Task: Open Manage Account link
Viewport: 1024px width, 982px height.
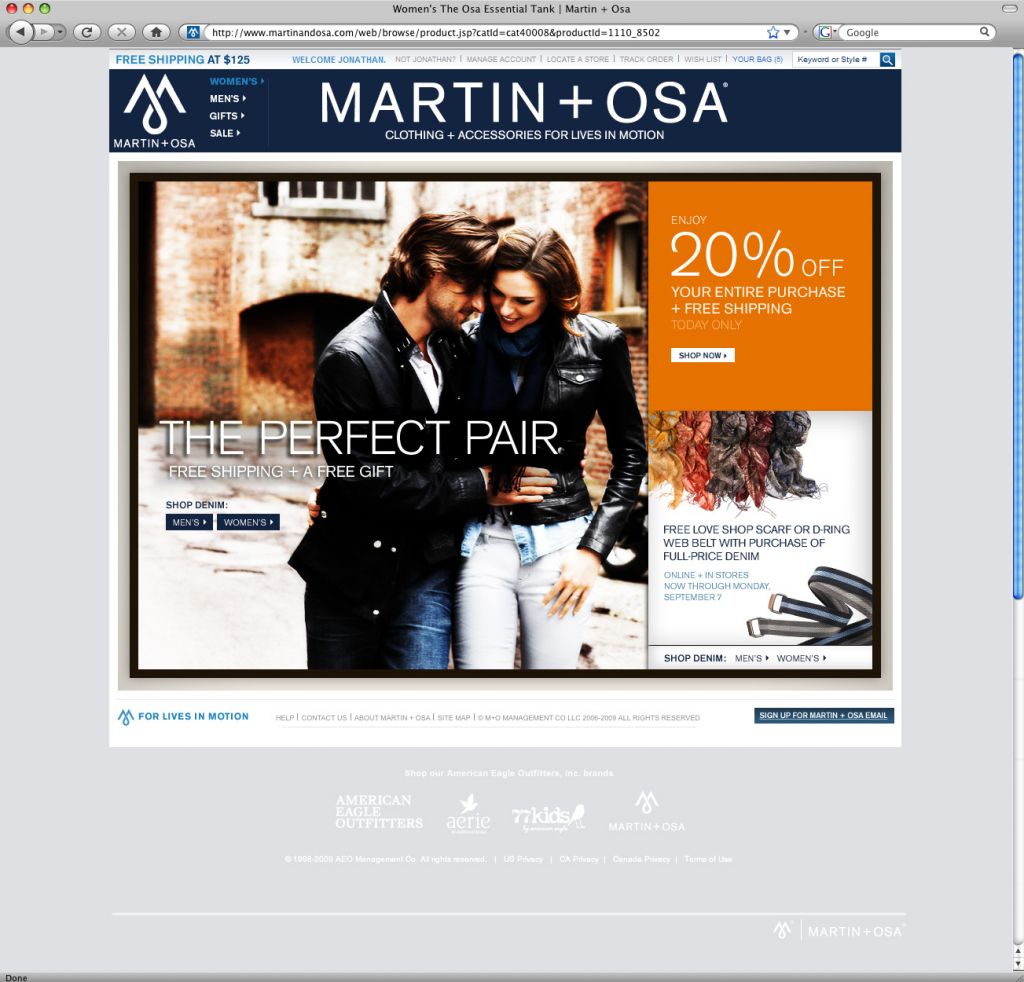Action: pyautogui.click(x=501, y=59)
